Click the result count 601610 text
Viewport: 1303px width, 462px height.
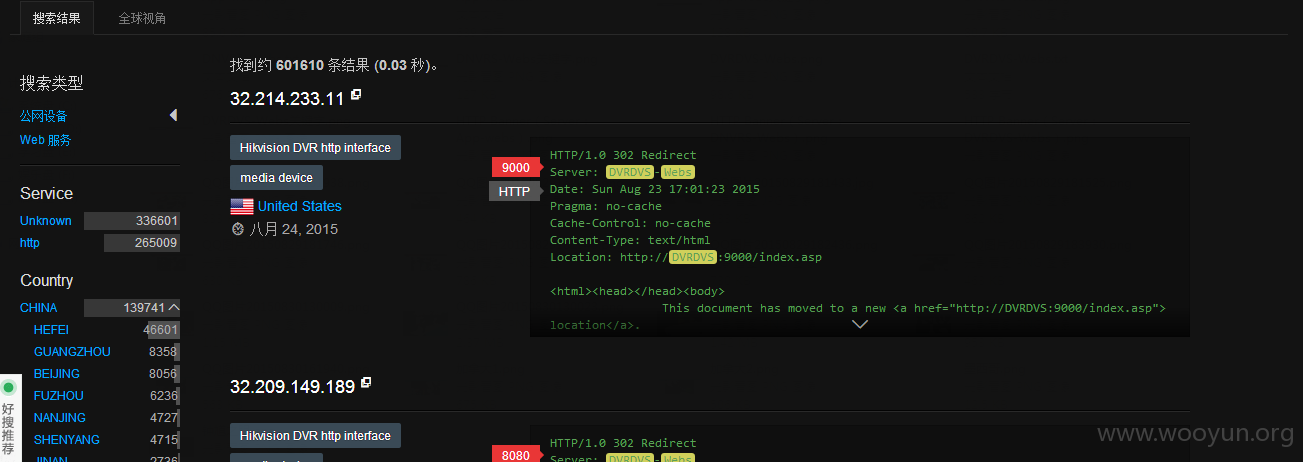[300, 65]
